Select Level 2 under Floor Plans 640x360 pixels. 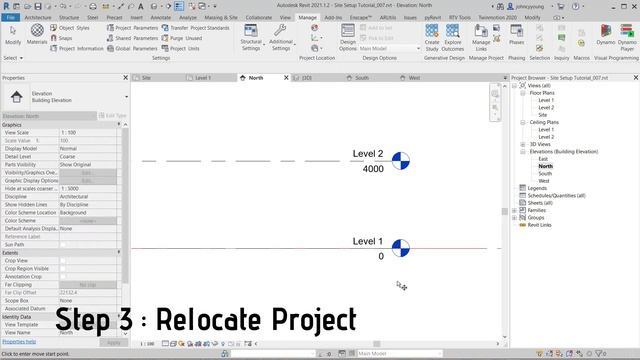(x=546, y=108)
